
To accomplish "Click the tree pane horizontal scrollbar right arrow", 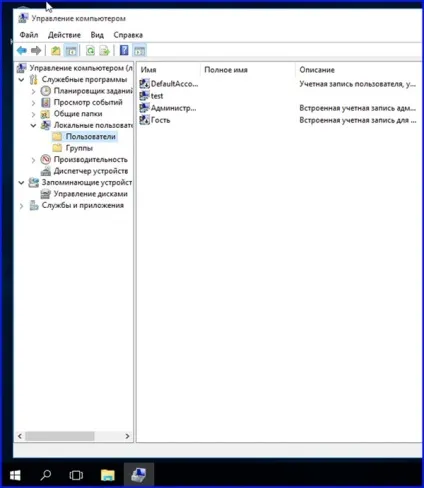I will 127,436.
